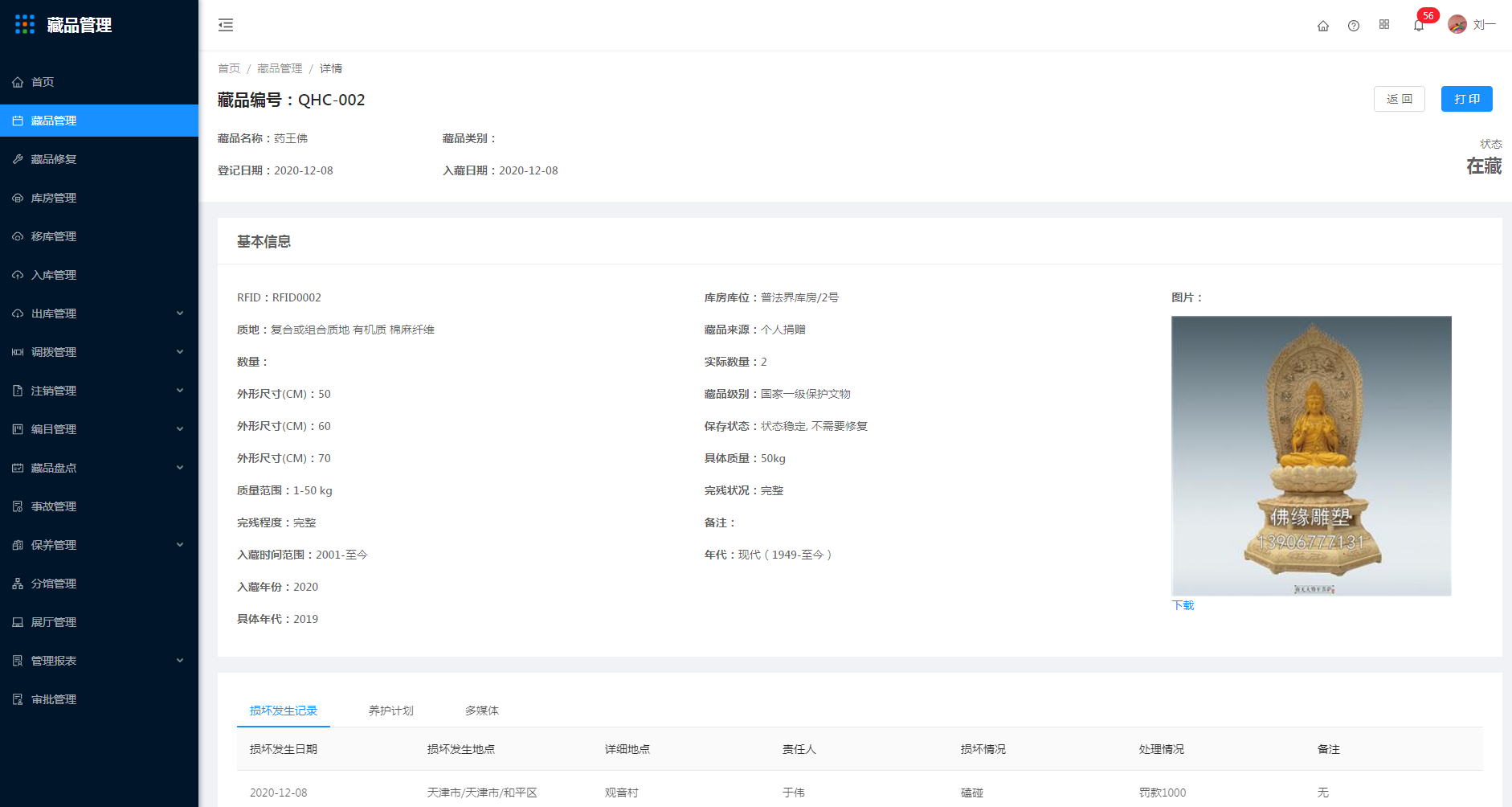Click the 藏品管理 sidebar calendar icon
Screen dimensions: 1512x807
pyautogui.click(x=18, y=121)
